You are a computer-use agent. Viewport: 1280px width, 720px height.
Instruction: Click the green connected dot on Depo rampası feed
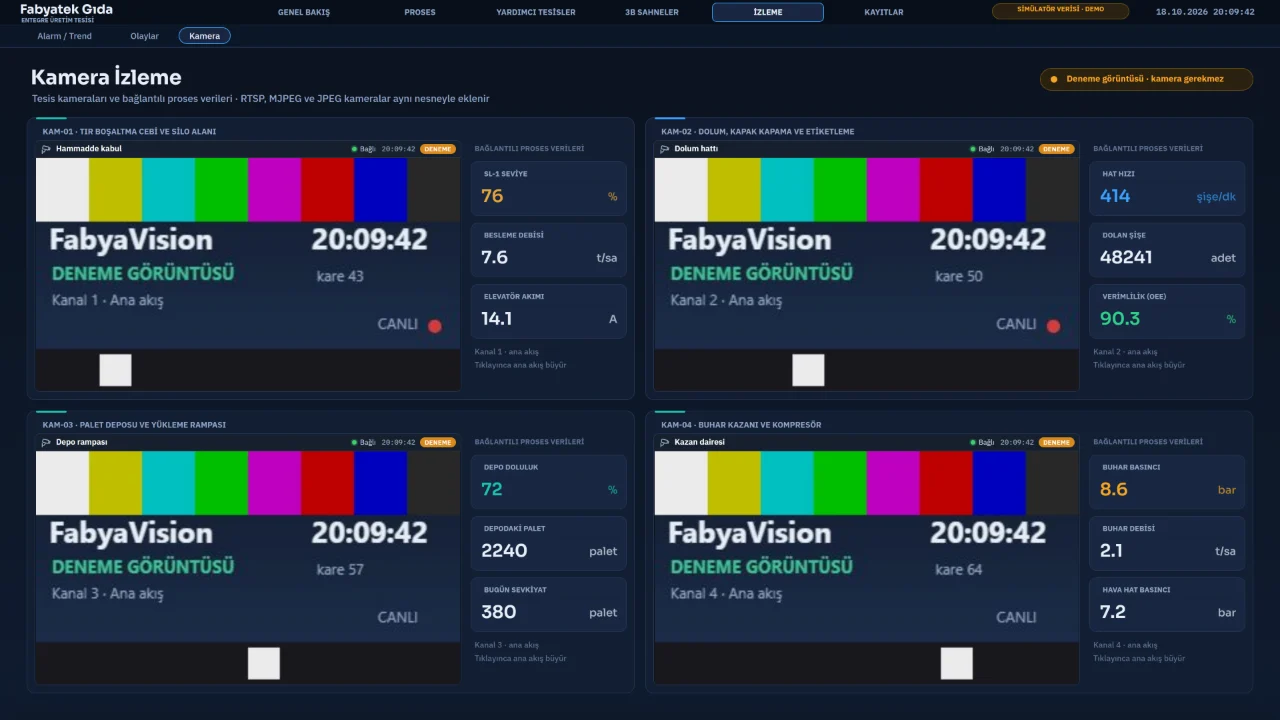pos(354,442)
